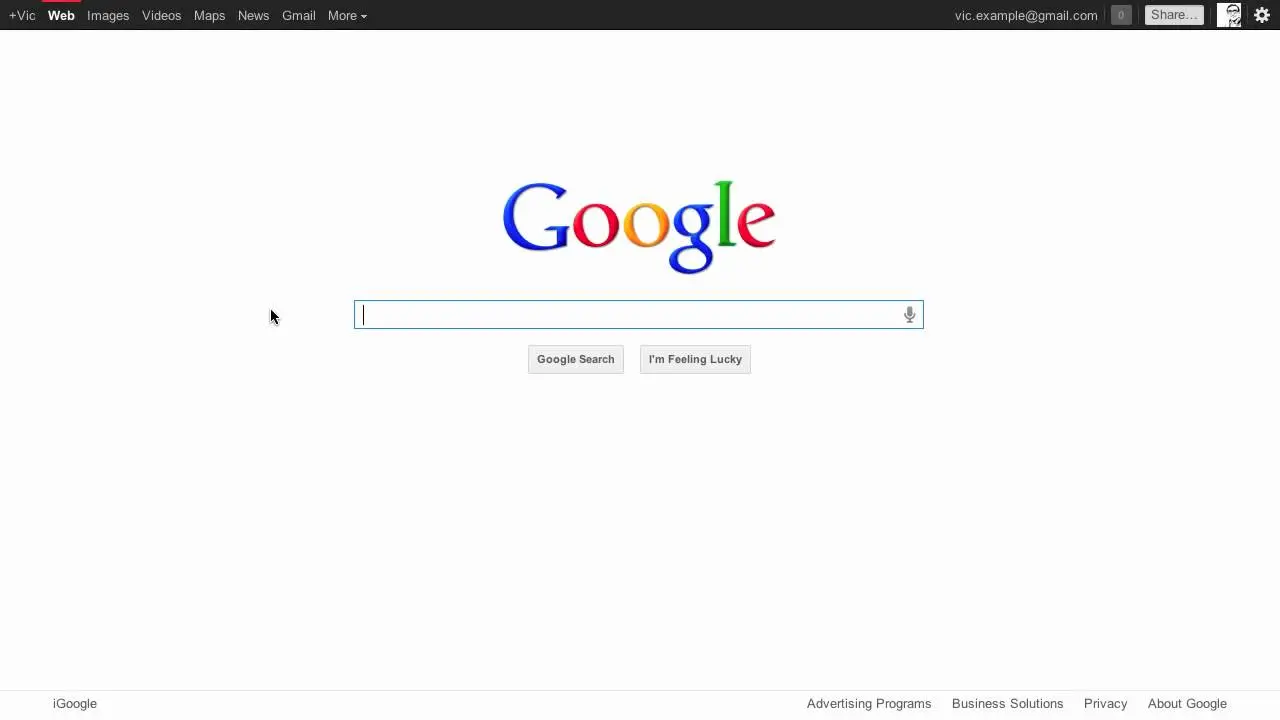Image resolution: width=1280 pixels, height=720 pixels.
Task: Open the settings gear icon
Action: 1262,15
